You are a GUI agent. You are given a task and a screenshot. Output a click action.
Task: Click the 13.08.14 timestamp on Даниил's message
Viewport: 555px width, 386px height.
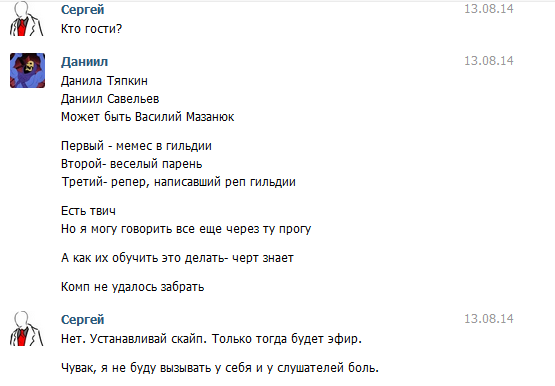tap(488, 61)
